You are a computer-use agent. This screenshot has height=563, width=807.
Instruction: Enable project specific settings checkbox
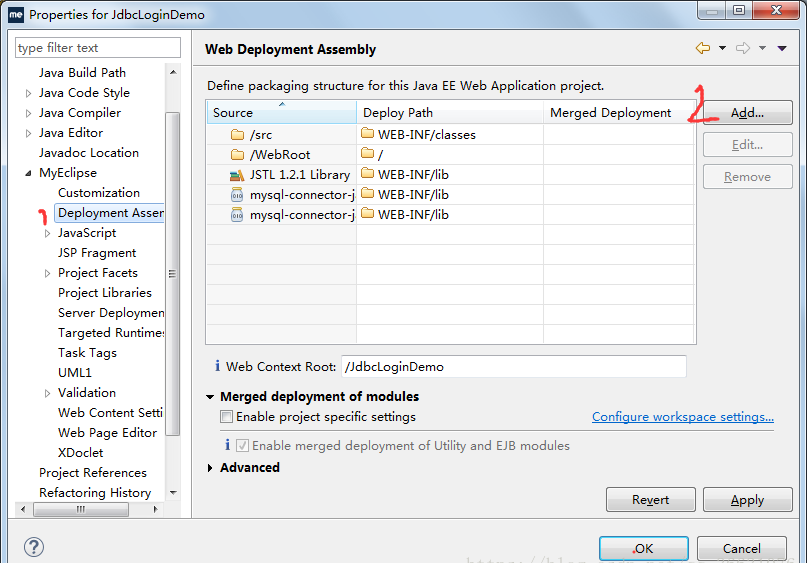tap(227, 417)
